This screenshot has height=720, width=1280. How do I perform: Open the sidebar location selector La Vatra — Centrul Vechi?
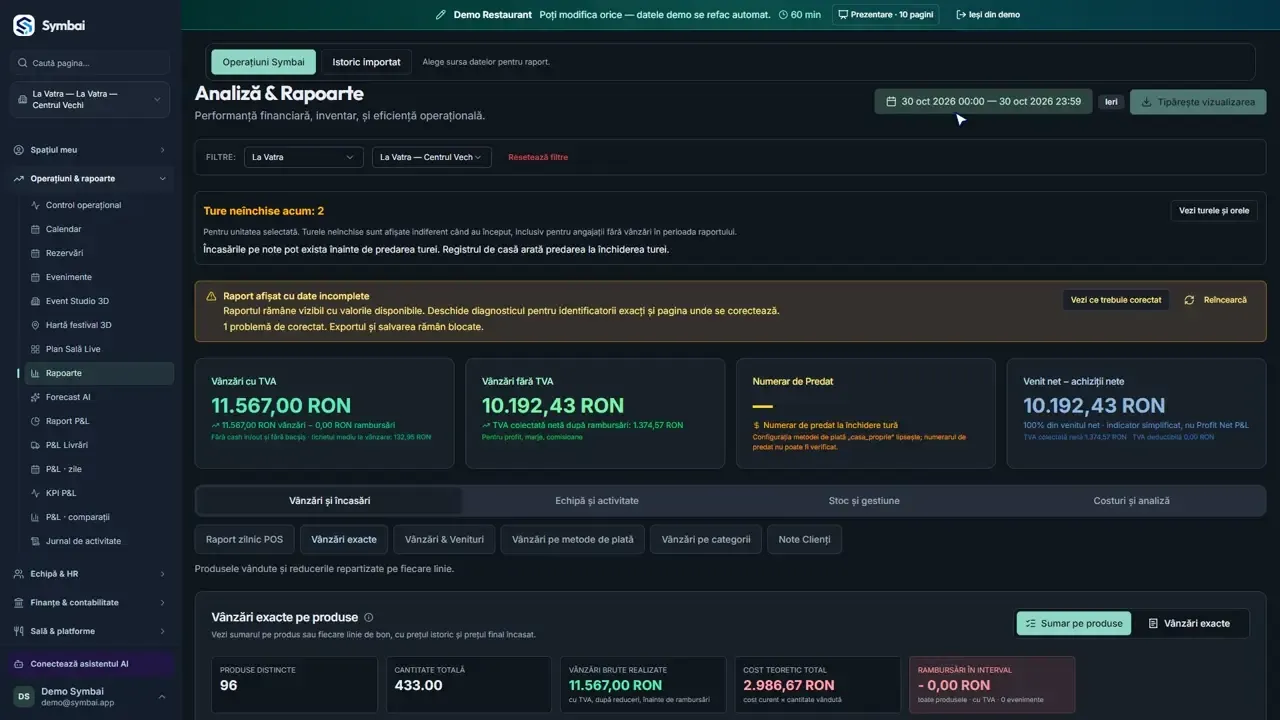click(x=90, y=100)
